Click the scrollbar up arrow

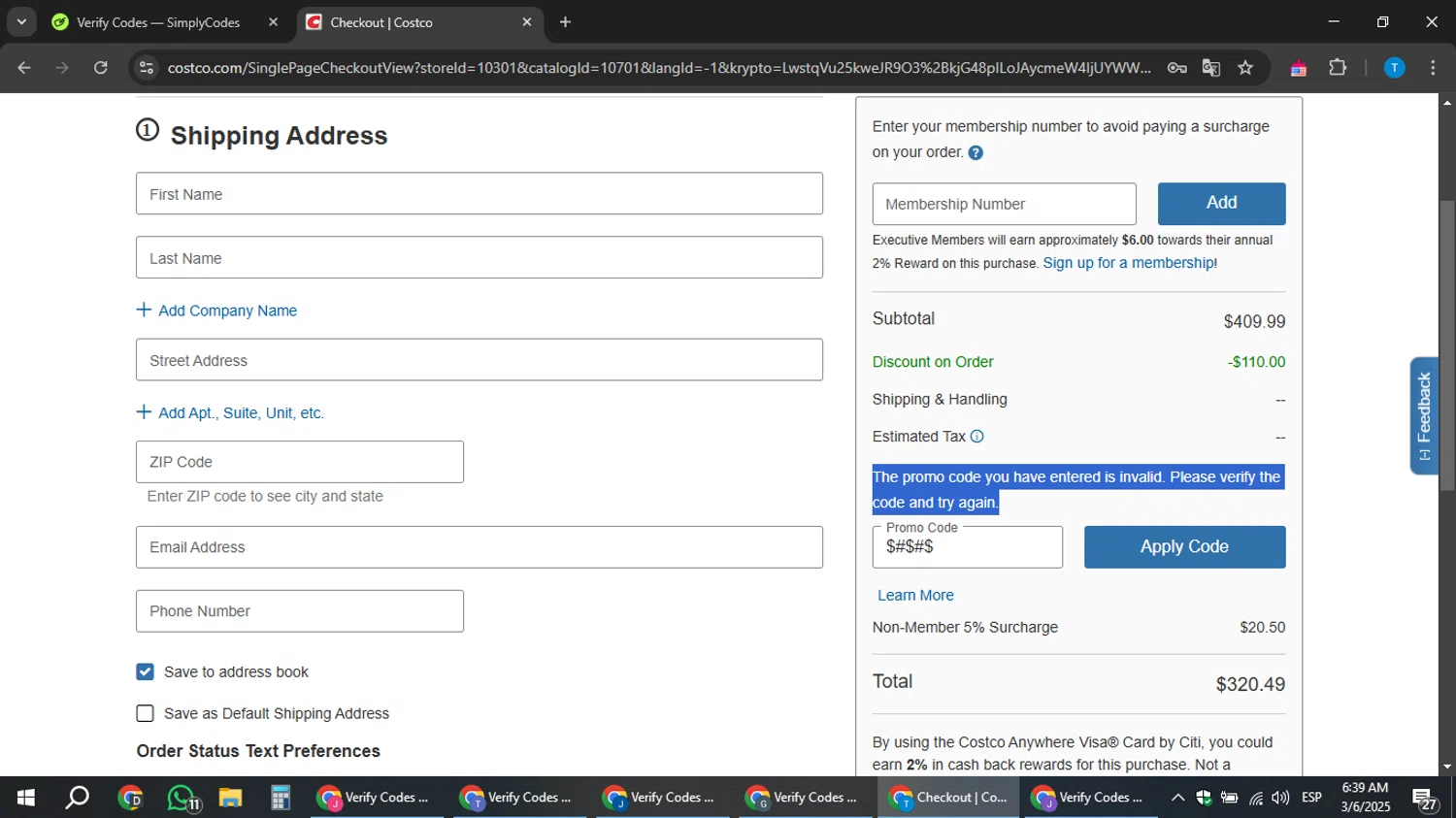(x=1446, y=101)
